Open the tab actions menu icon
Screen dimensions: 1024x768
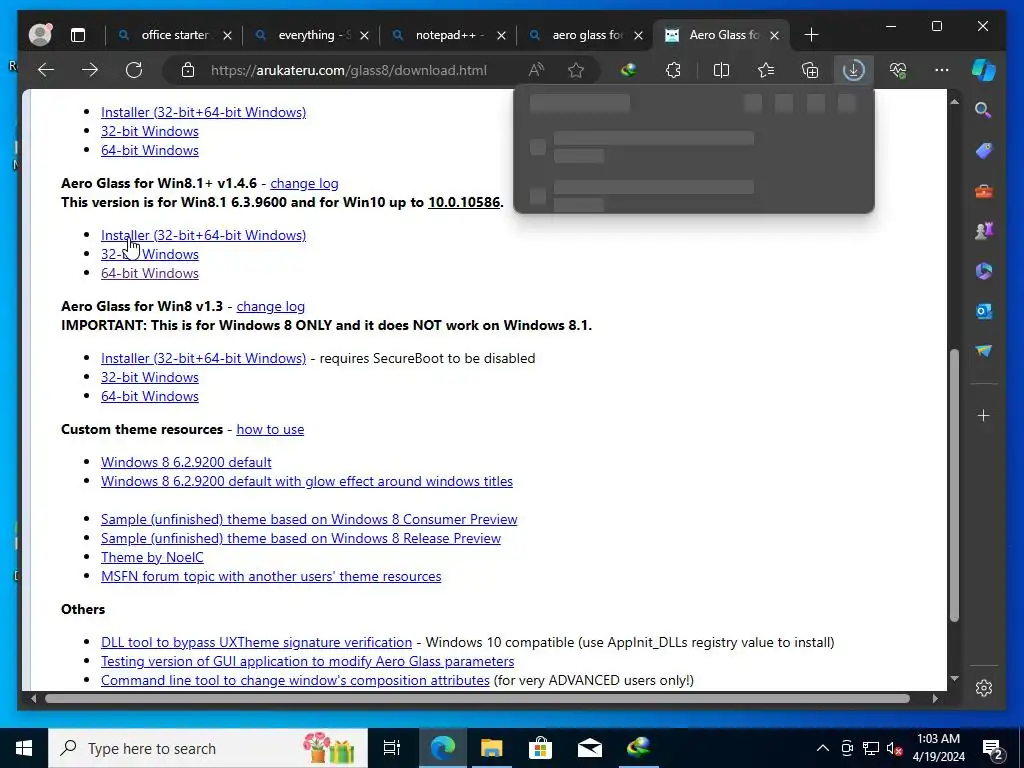78,35
